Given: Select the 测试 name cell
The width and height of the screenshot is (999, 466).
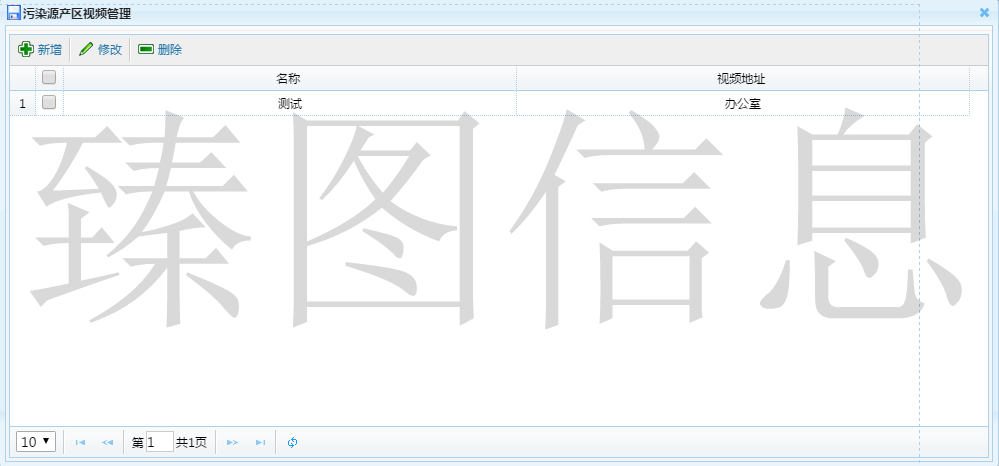Looking at the screenshot, I should tap(289, 103).
